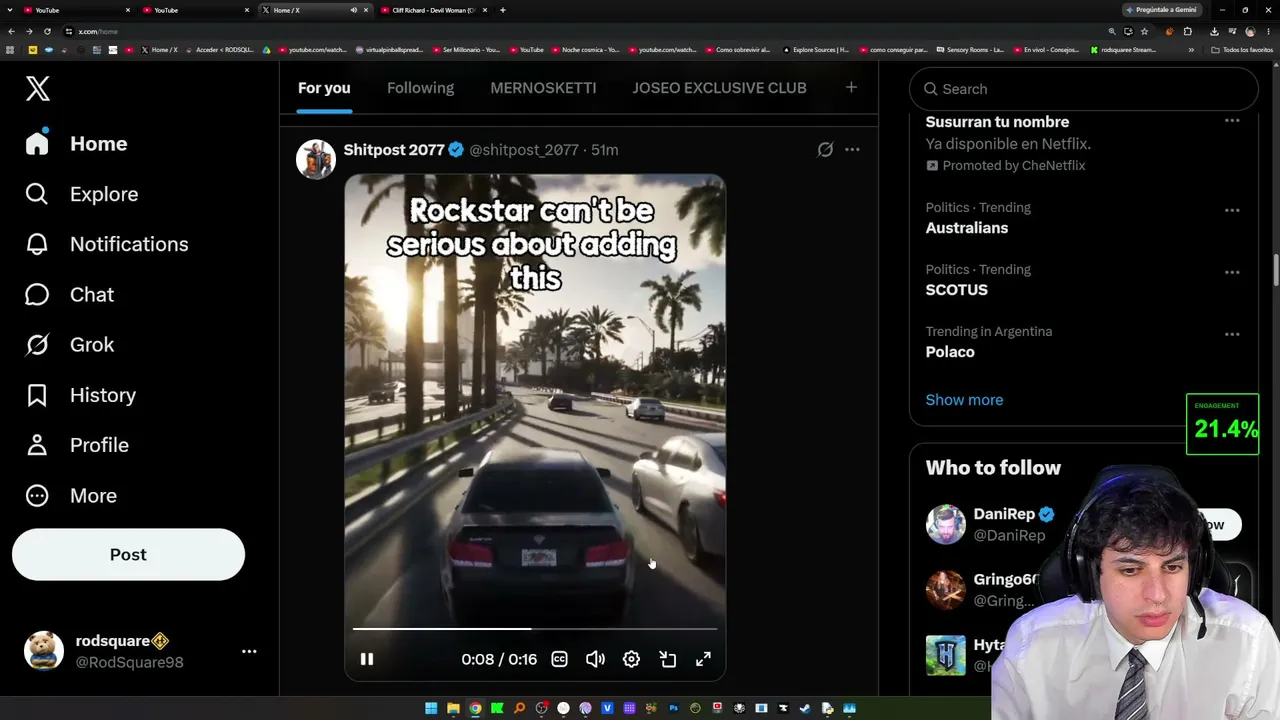Open the Windows Start menu
Viewport: 1280px width, 720px height.
(431, 708)
